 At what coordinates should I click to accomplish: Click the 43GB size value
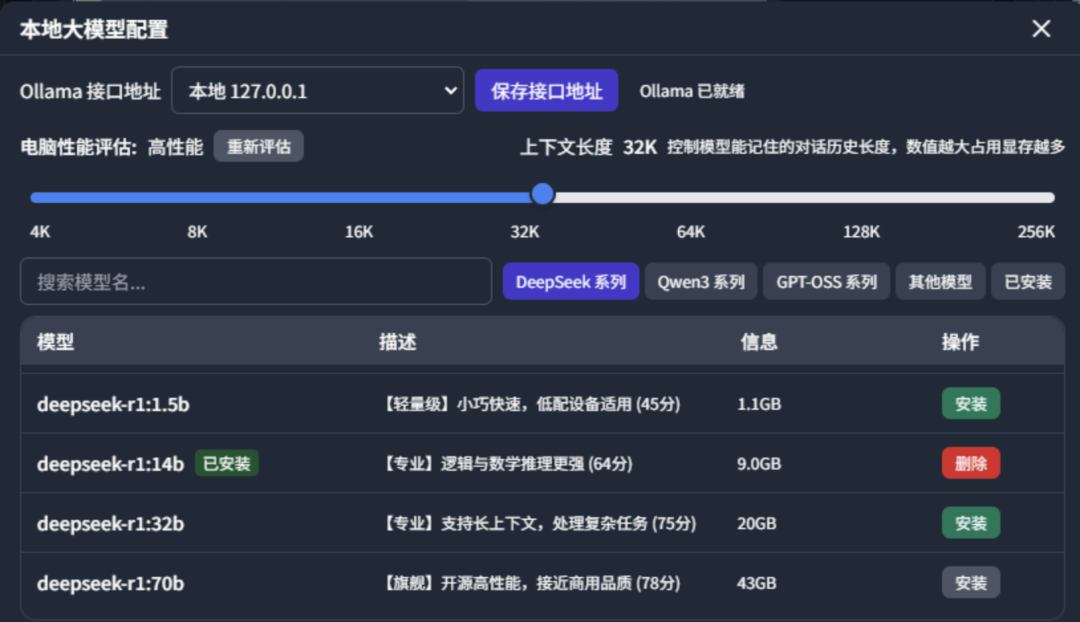756,583
